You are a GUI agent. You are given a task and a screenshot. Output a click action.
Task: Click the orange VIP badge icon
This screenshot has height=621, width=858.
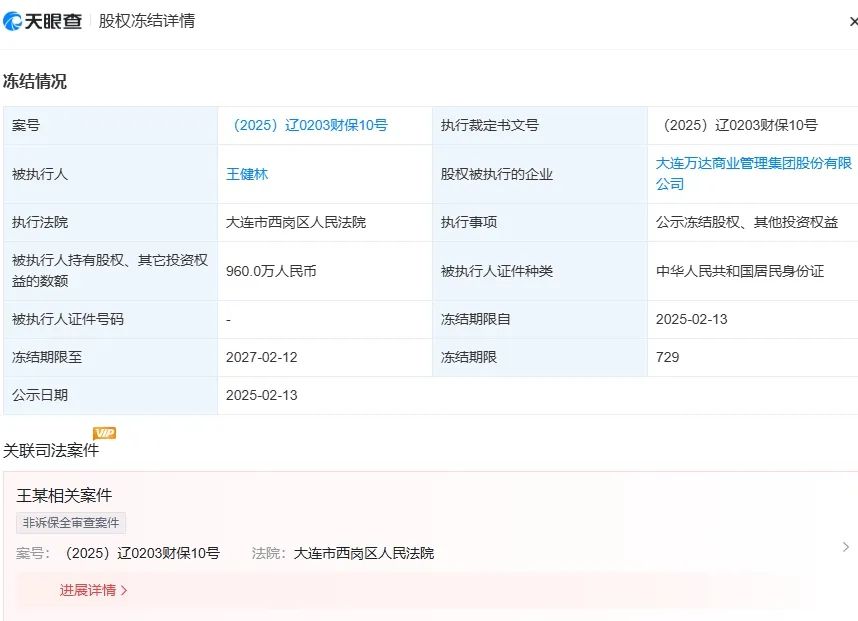coord(104,433)
